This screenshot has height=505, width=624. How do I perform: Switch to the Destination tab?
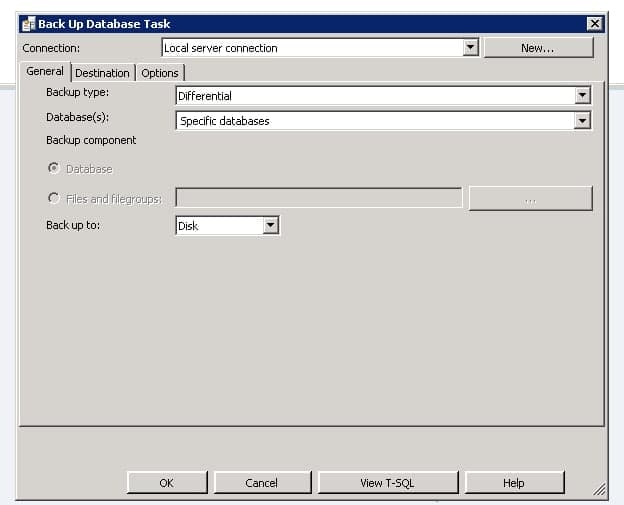[x=102, y=73]
